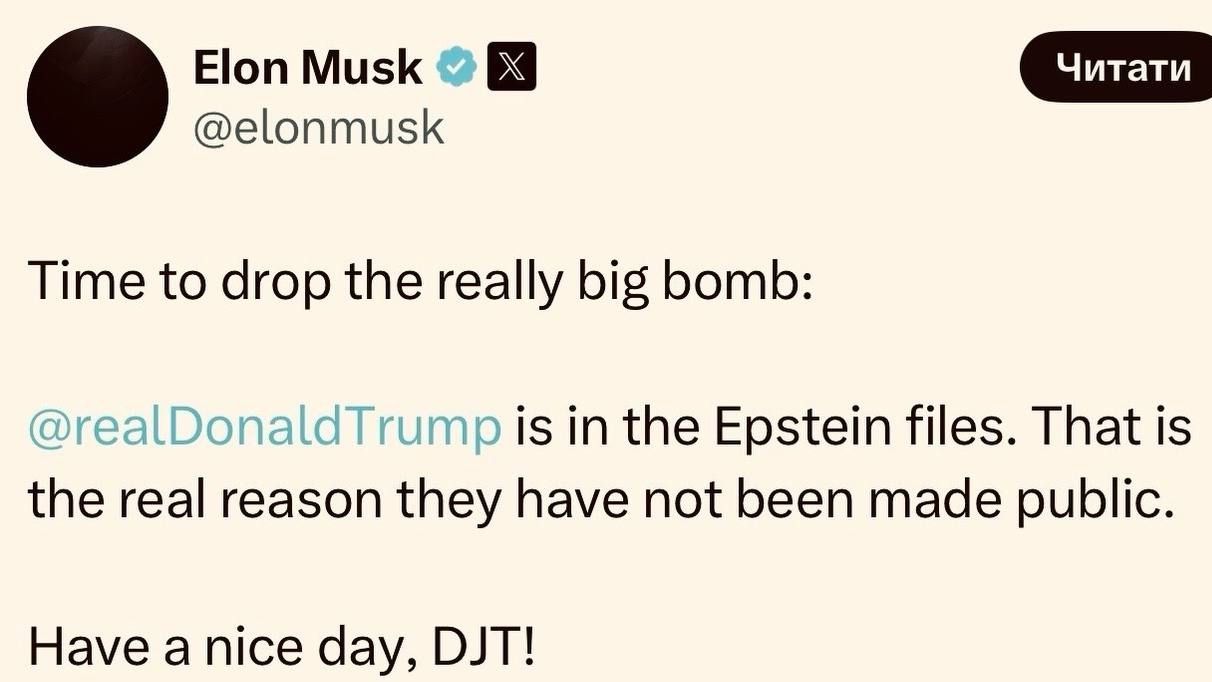Open Elon Musk's round profile avatar

(98, 97)
